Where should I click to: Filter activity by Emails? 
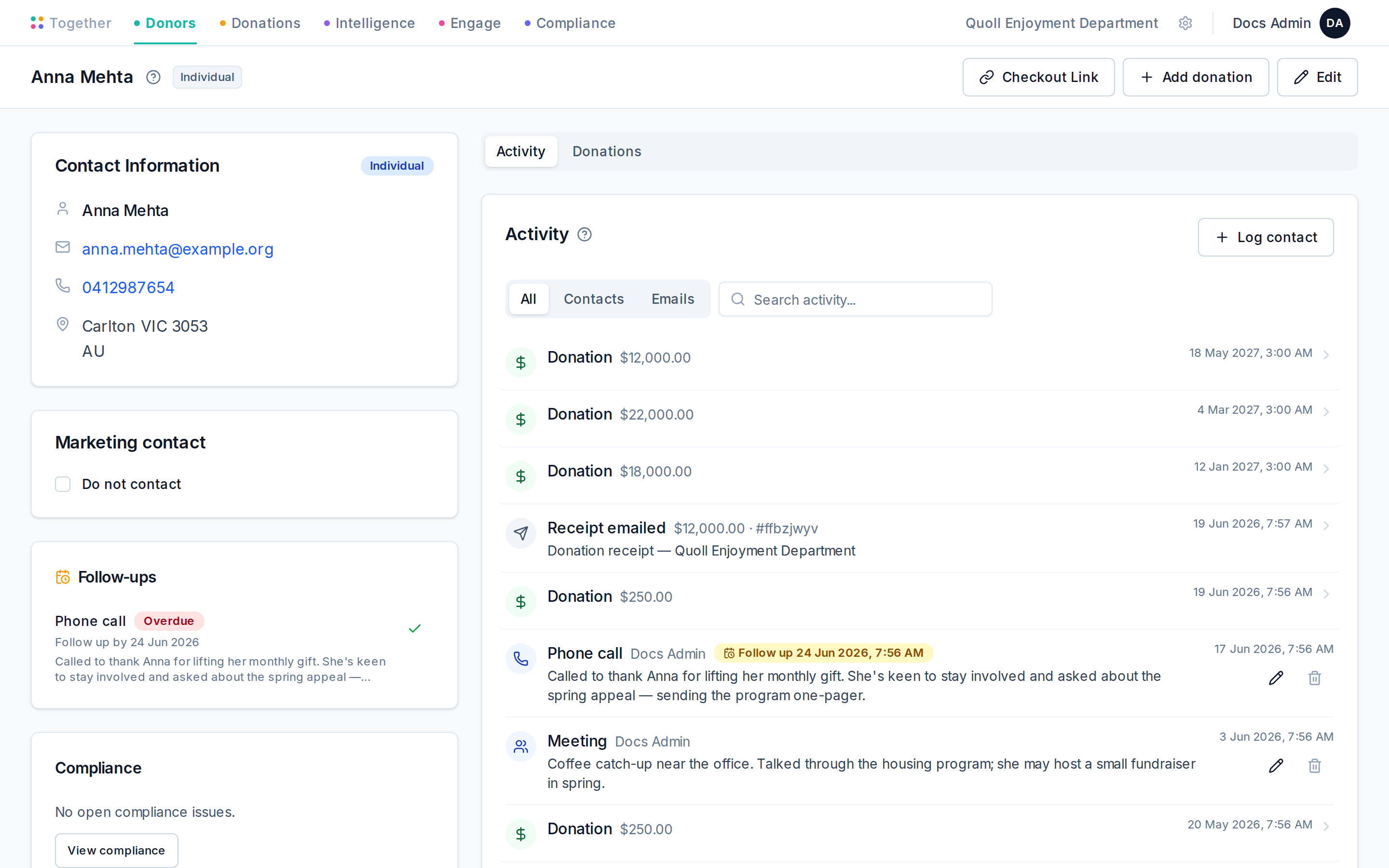[x=673, y=299]
